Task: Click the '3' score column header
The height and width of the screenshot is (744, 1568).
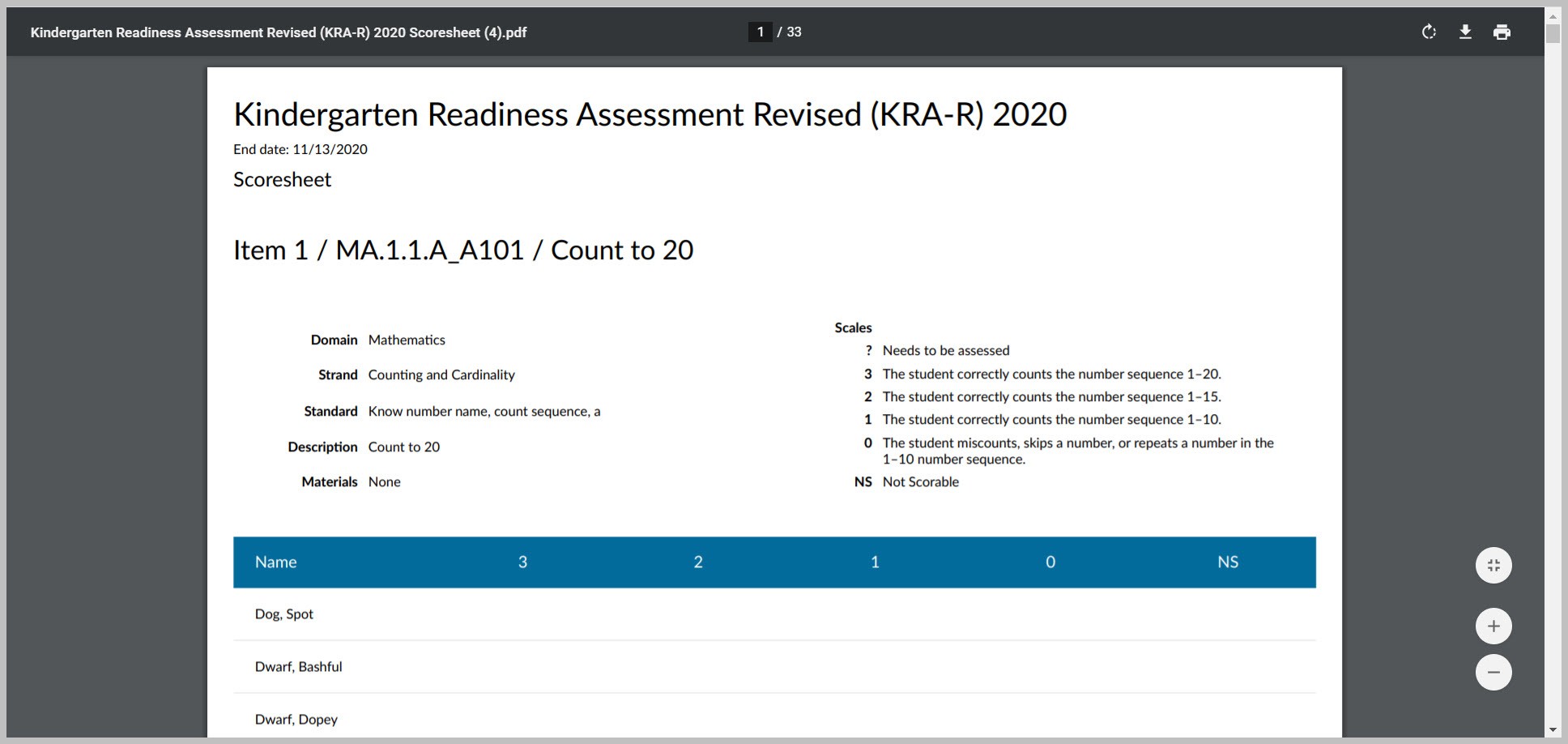Action: click(522, 562)
